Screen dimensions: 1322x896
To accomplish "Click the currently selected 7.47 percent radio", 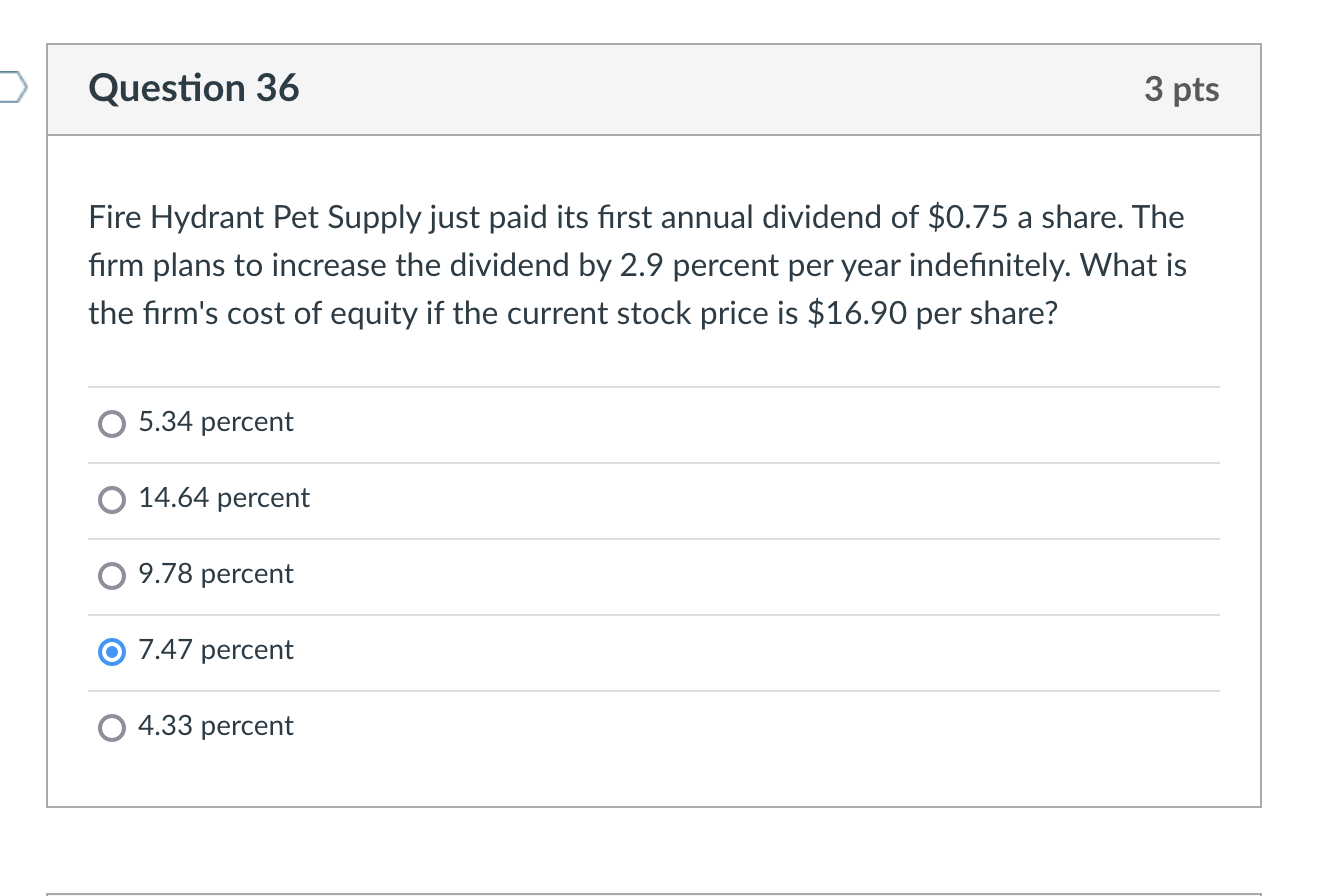I will click(x=111, y=651).
